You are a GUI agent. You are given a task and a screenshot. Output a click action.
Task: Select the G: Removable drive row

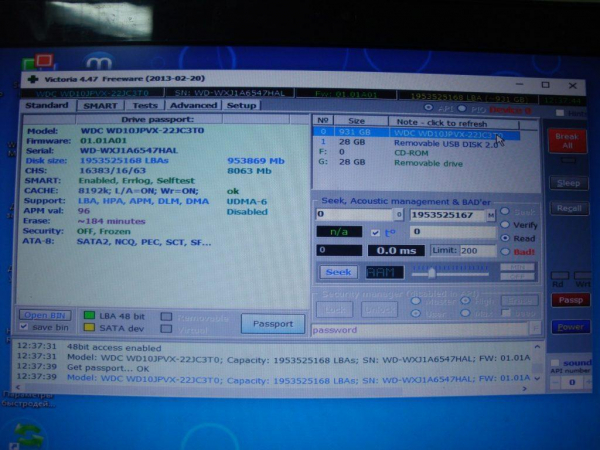(x=416, y=163)
